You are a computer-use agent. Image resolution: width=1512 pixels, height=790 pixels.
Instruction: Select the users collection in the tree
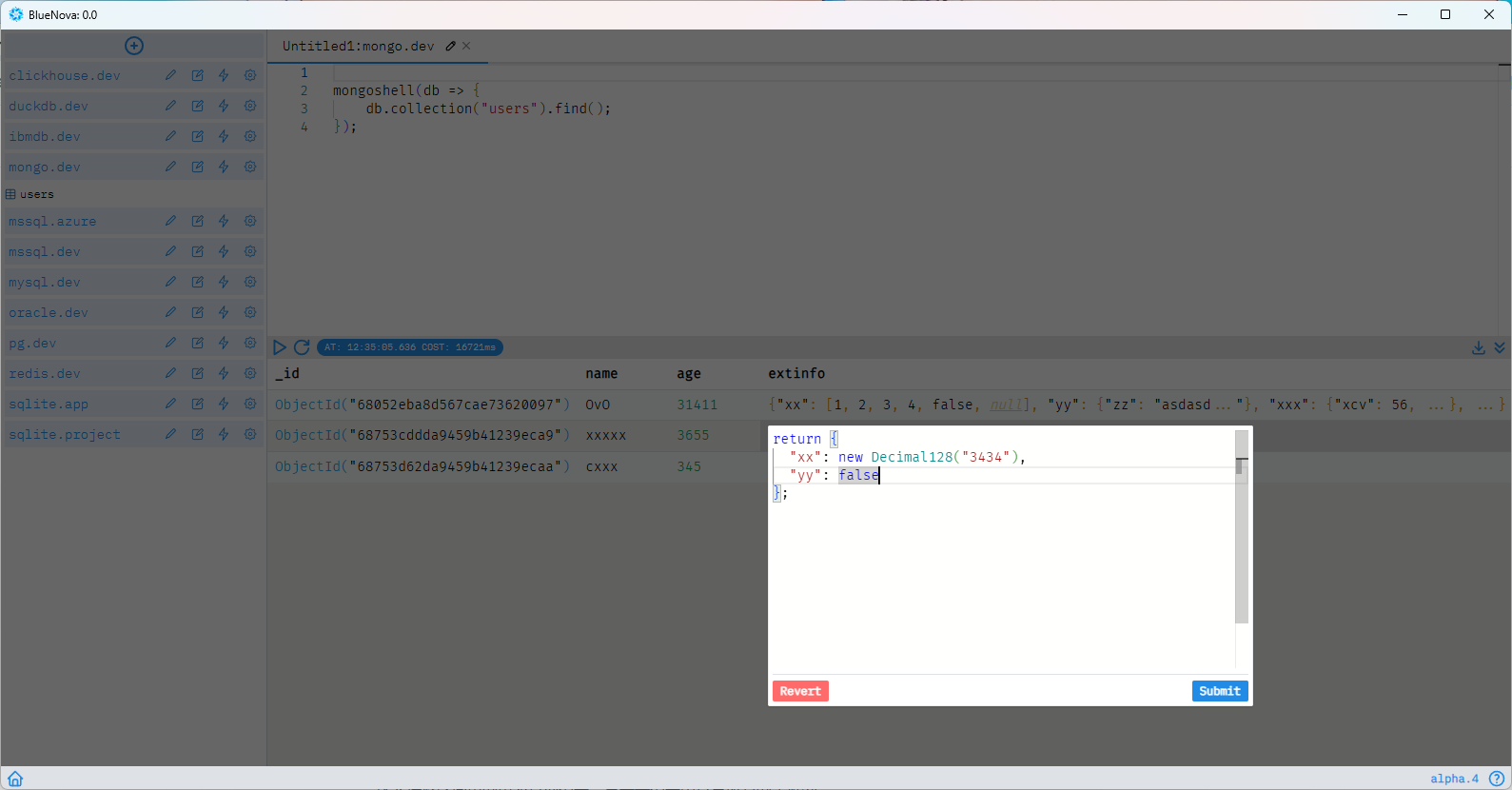pos(37,194)
